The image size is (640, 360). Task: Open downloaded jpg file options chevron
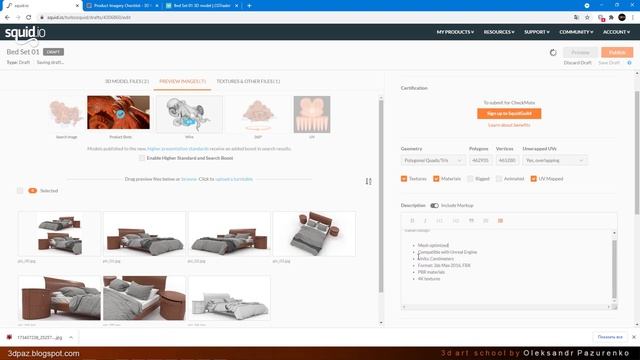(x=71, y=338)
